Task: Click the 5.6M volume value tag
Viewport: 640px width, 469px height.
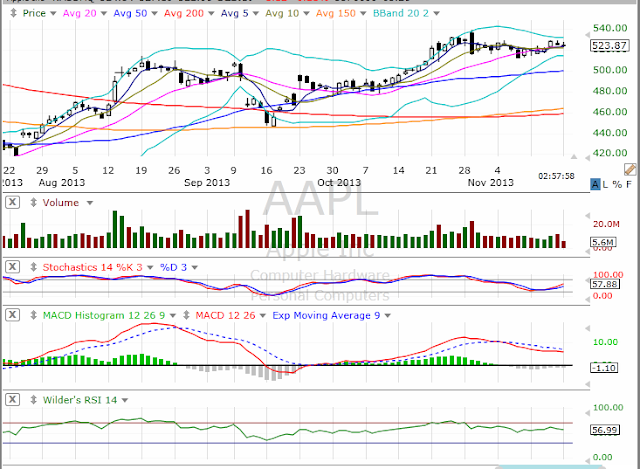Action: tap(603, 242)
